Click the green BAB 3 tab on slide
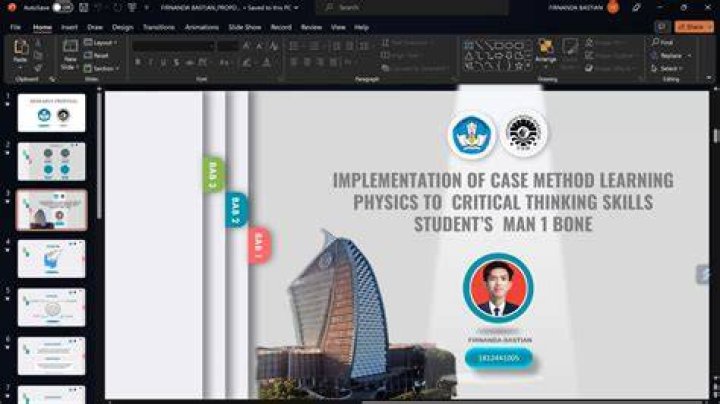The width and height of the screenshot is (720, 404). click(x=214, y=174)
